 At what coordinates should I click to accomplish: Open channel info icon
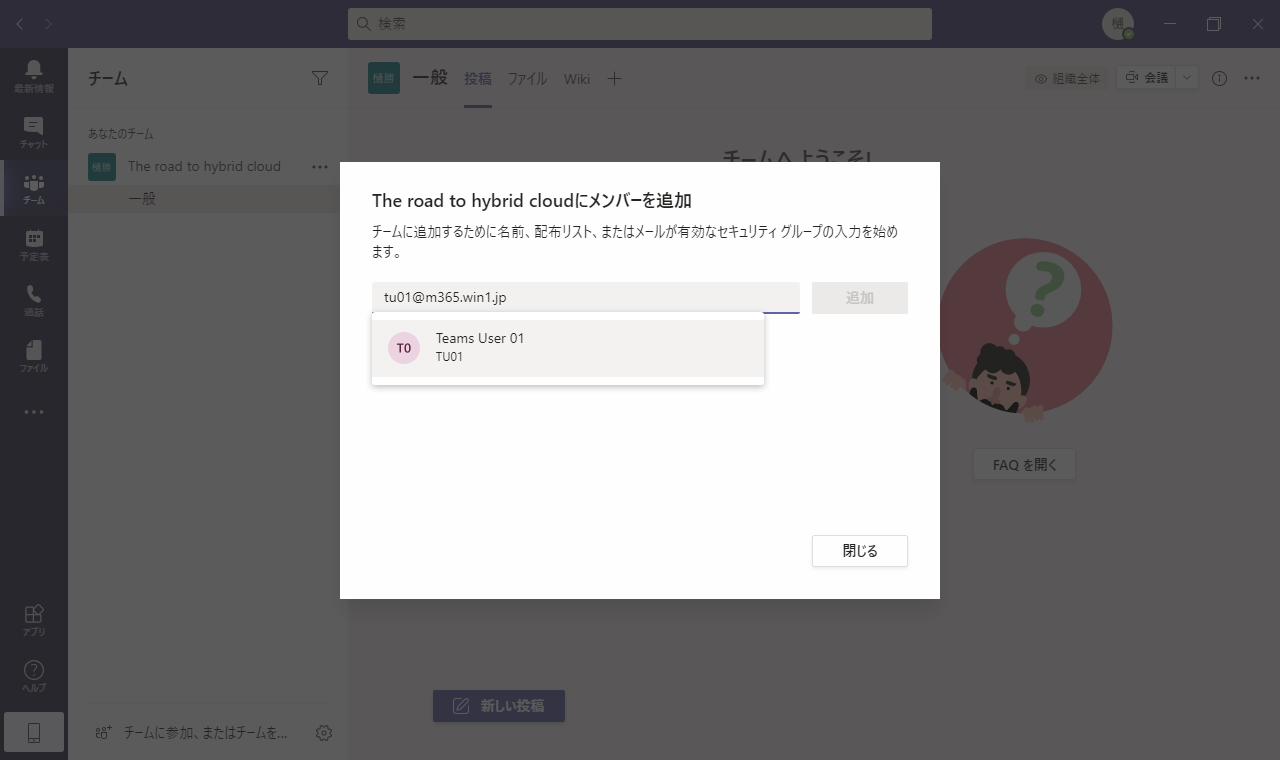coord(1219,78)
